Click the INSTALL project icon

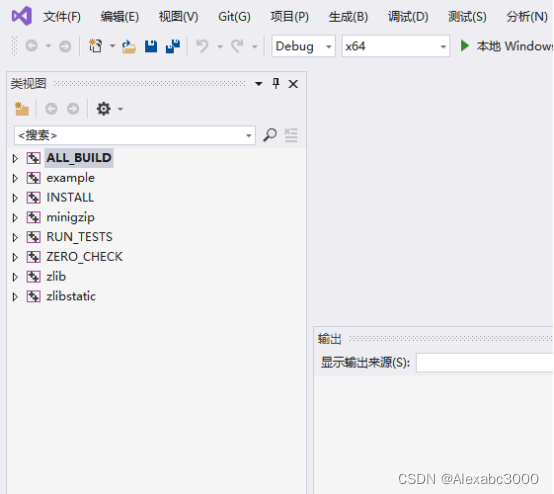click(x=34, y=198)
